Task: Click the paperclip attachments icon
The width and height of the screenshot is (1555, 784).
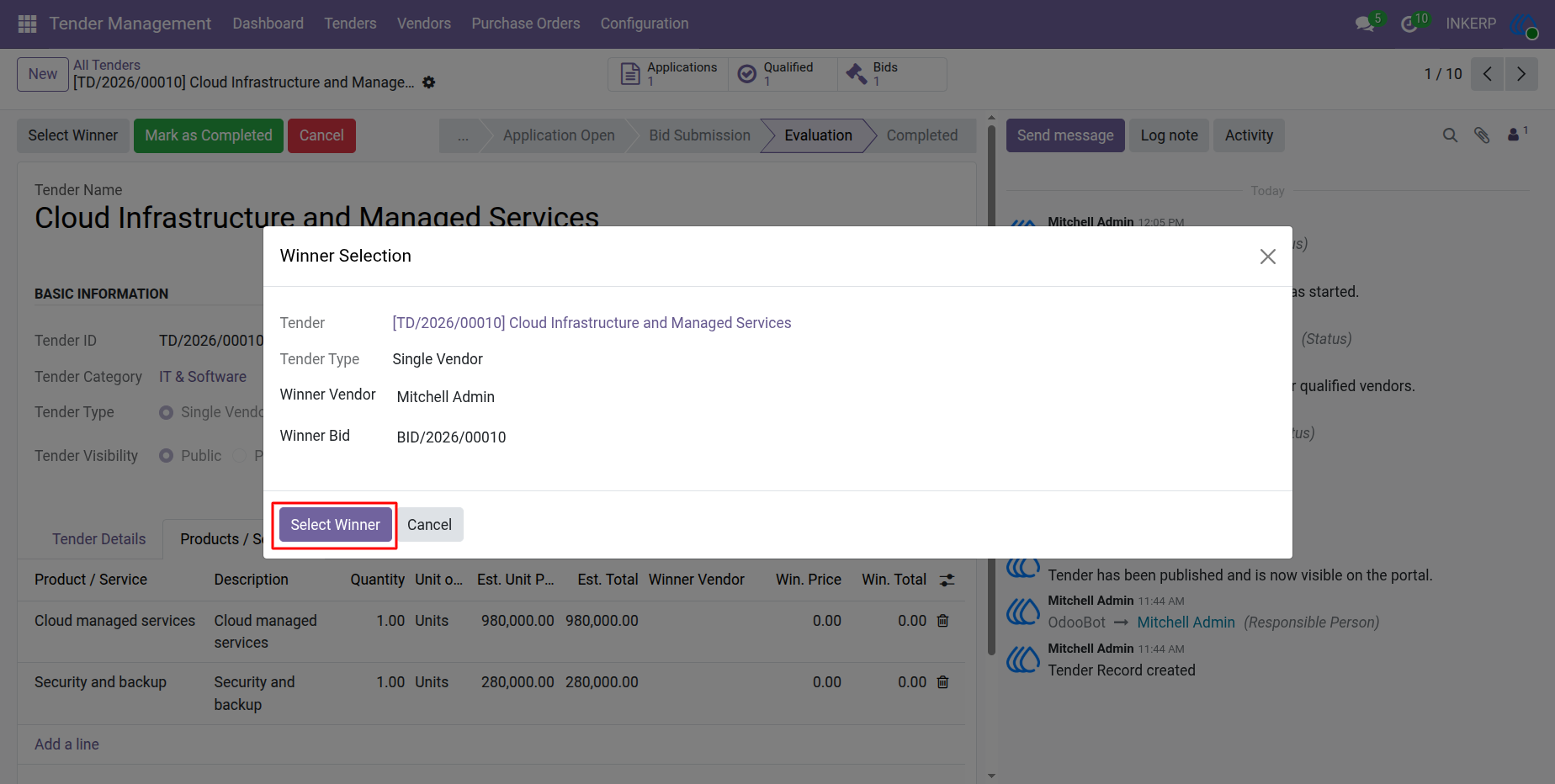Action: coord(1482,135)
